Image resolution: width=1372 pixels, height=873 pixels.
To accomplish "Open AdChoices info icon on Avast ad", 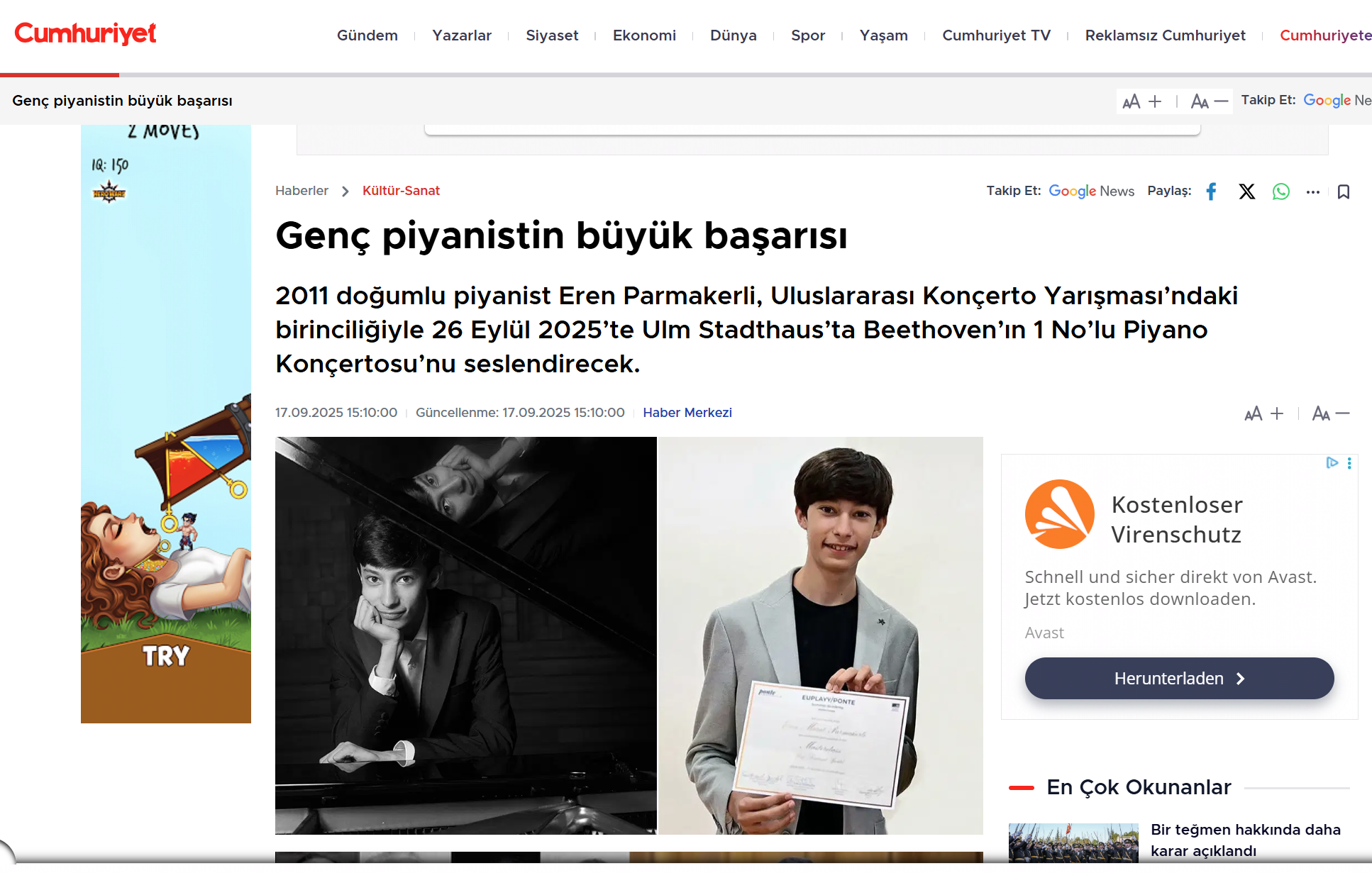I will (1332, 463).
